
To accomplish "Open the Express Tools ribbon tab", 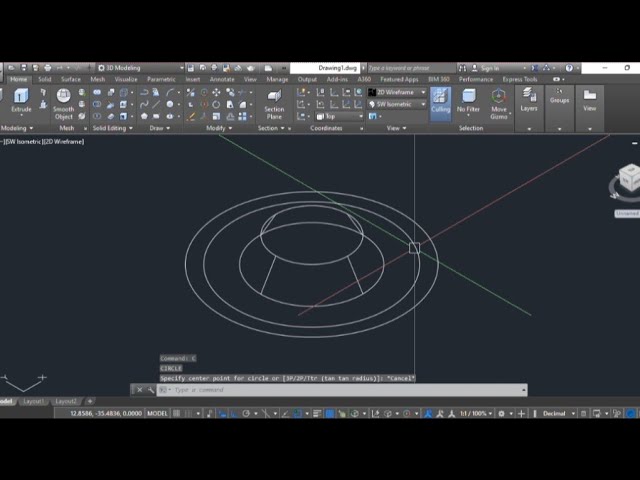I will pos(520,79).
